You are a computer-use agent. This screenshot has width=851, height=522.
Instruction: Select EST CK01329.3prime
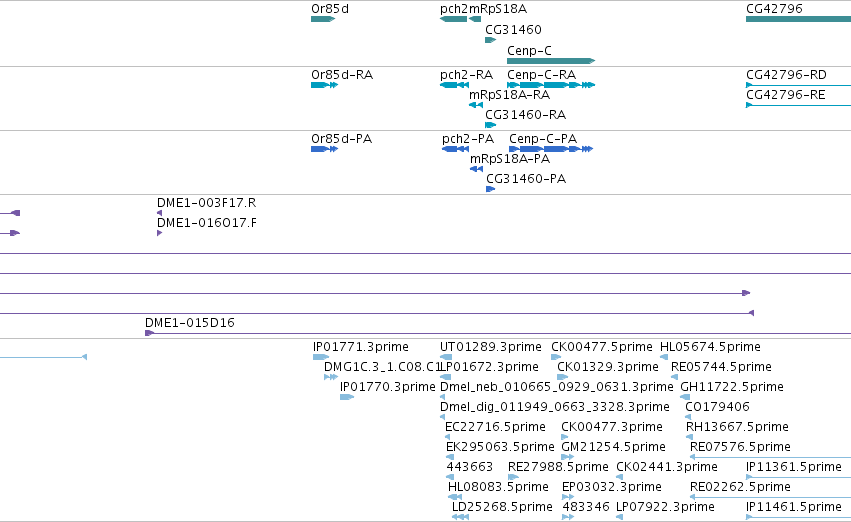pos(563,377)
